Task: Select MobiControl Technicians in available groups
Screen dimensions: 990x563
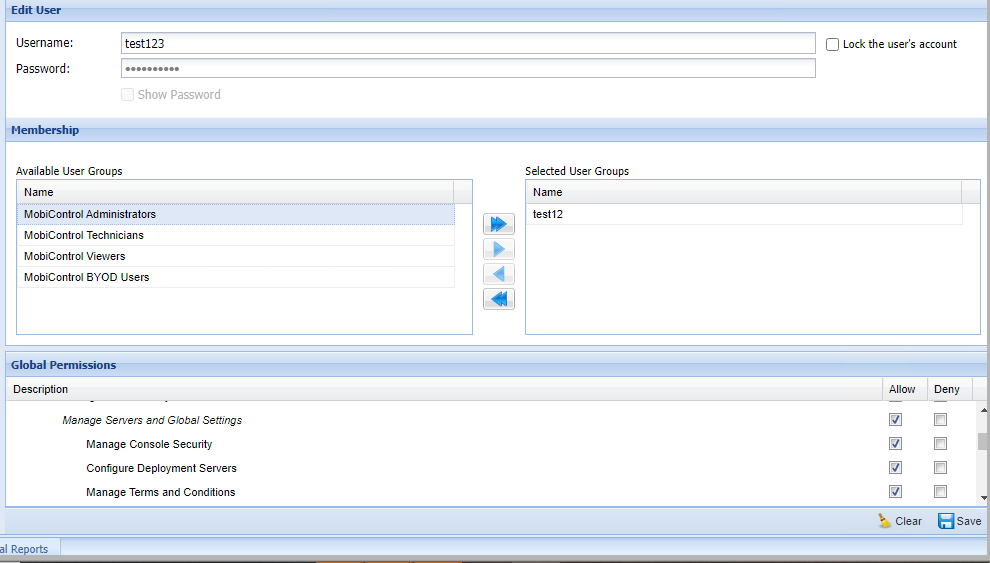Action: (84, 235)
